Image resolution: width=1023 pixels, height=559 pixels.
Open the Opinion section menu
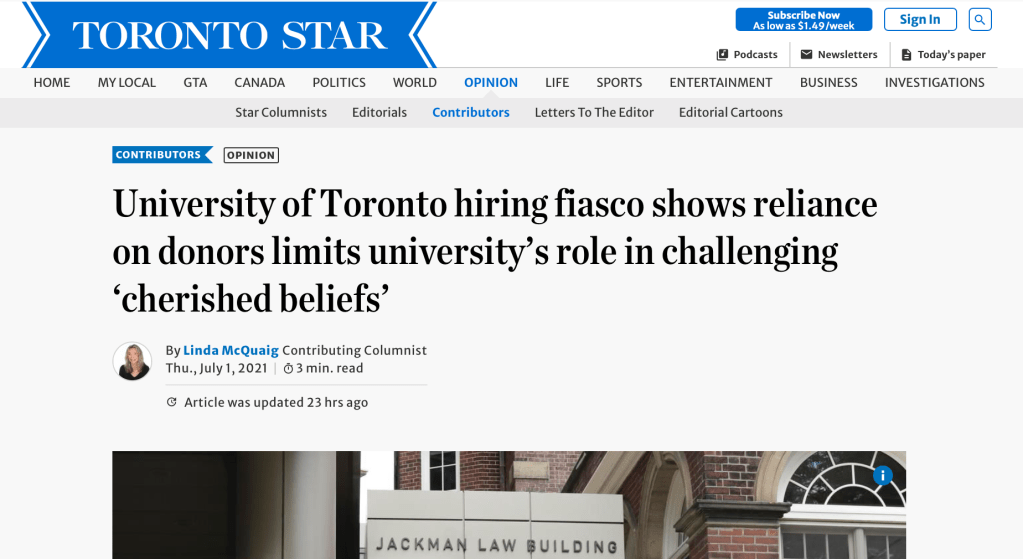[490, 83]
